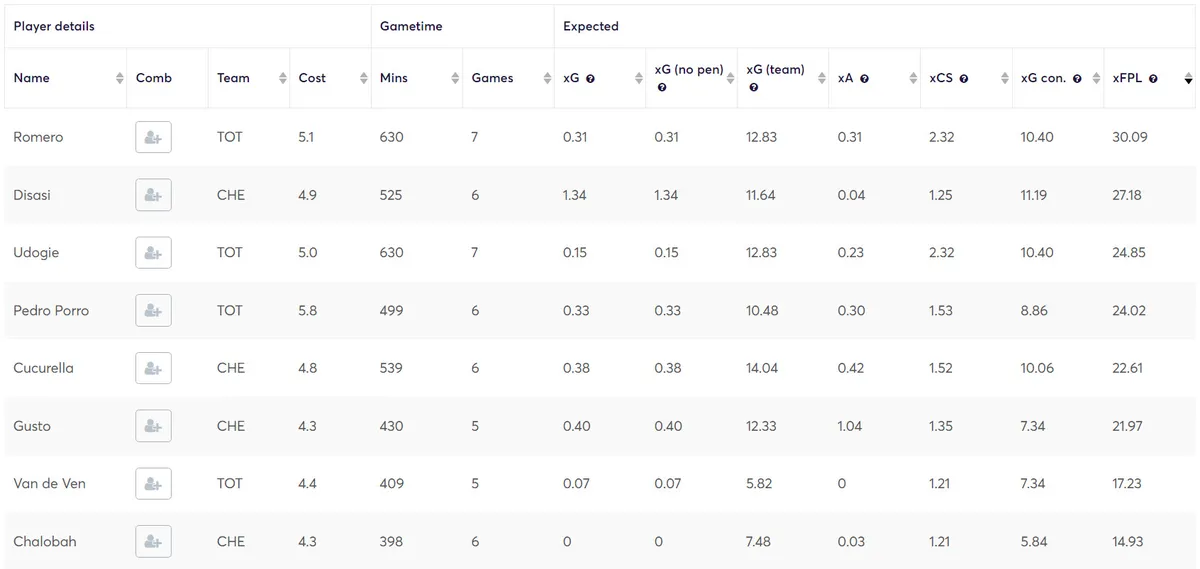Image resolution: width=1200 pixels, height=569 pixels.
Task: Select player name Romero
Action: pyautogui.click(x=38, y=137)
